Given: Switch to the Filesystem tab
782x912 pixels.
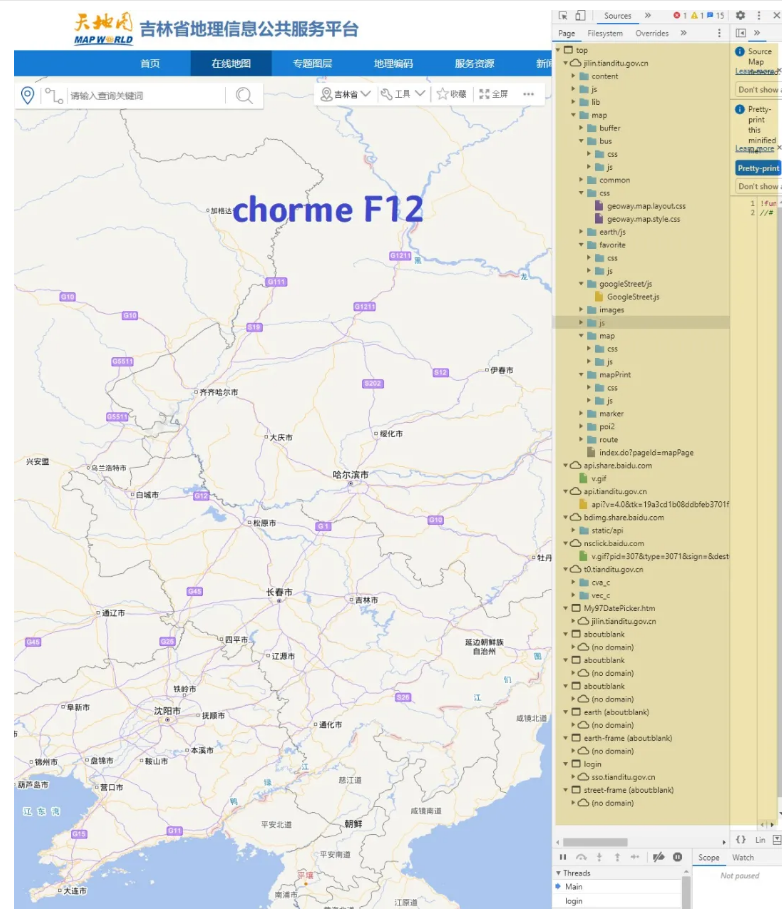Looking at the screenshot, I should click(x=605, y=33).
